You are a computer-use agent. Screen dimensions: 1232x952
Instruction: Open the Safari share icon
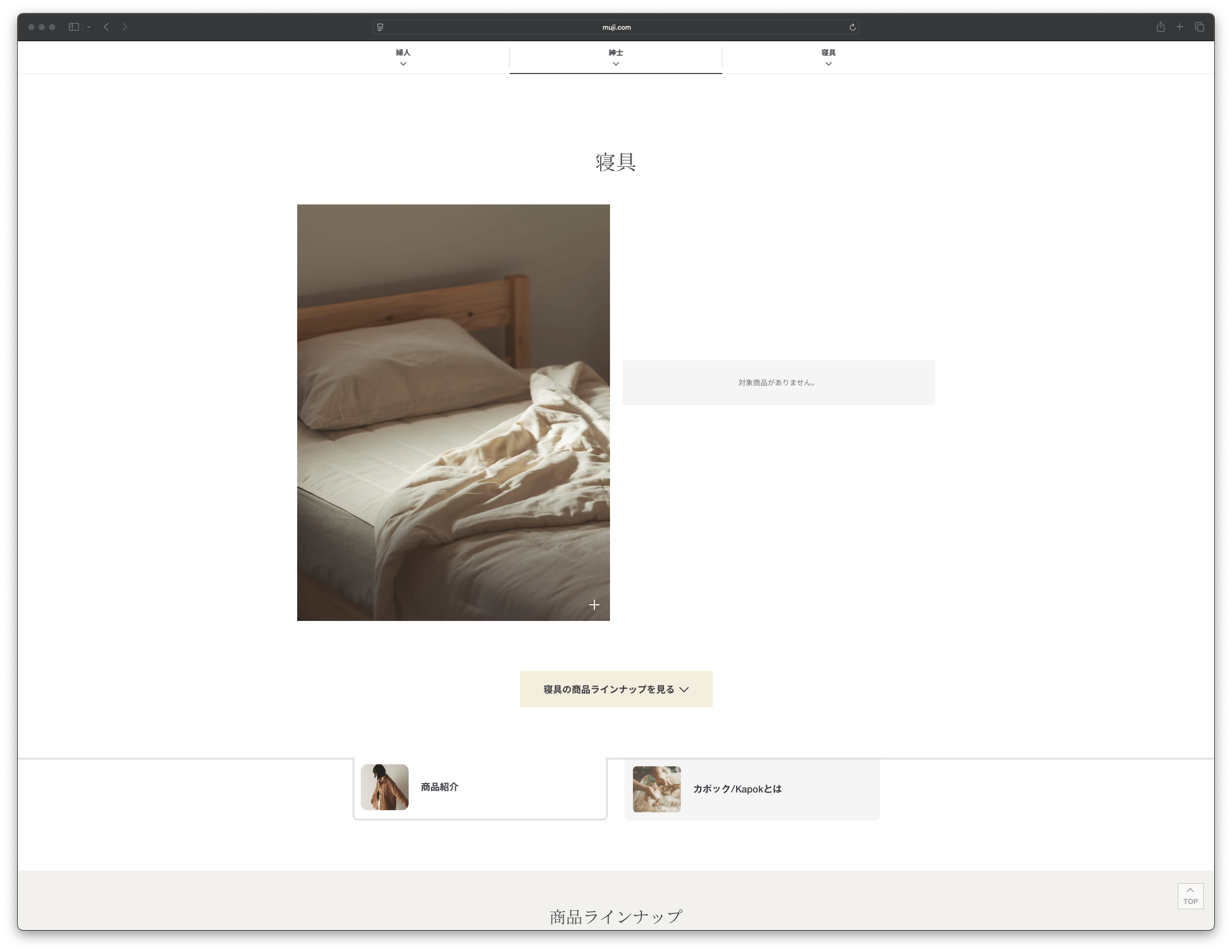click(x=1161, y=27)
